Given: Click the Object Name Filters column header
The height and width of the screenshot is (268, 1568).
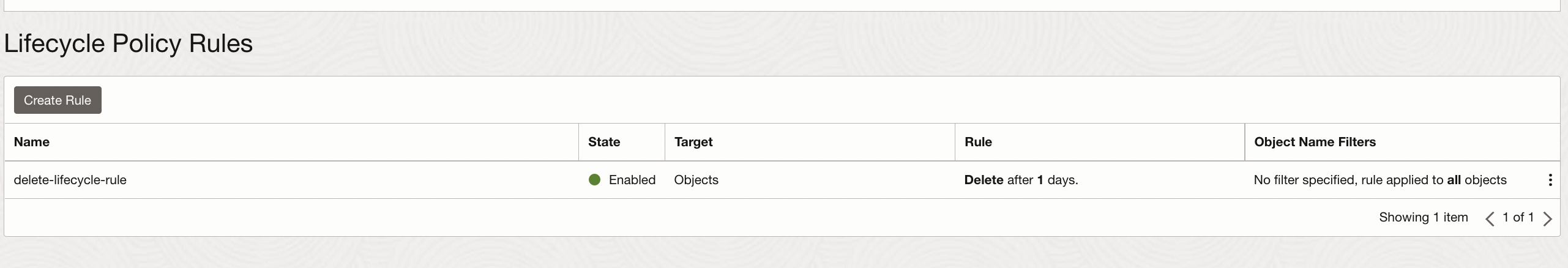Looking at the screenshot, I should click(1315, 142).
